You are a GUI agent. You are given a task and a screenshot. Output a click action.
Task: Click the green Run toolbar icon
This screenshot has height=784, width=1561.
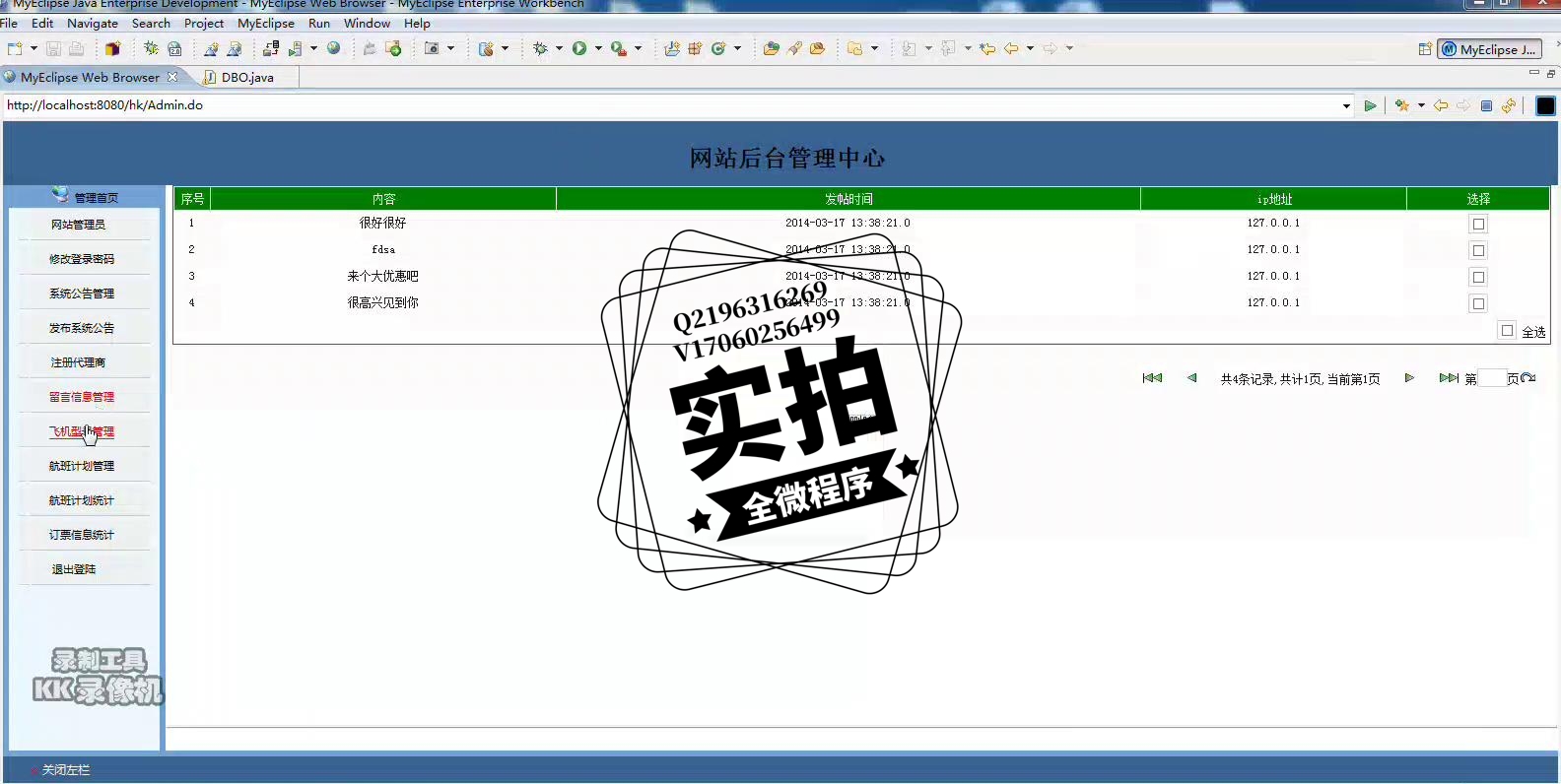[x=579, y=48]
